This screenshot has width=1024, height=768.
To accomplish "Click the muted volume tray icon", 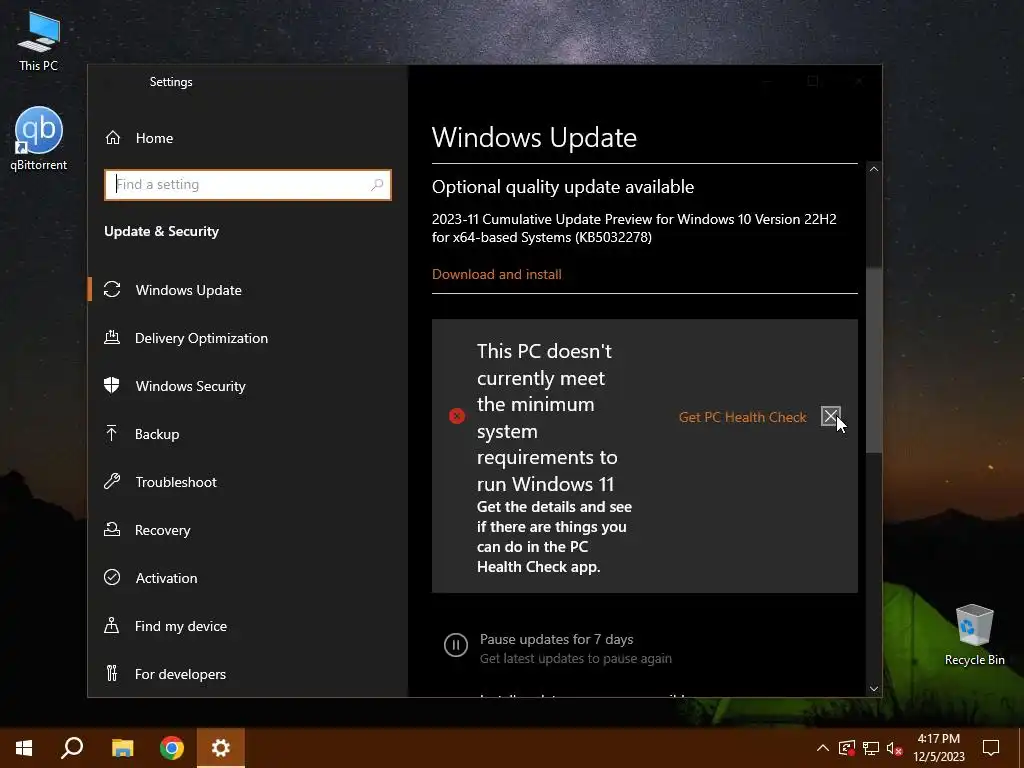I will [x=895, y=748].
